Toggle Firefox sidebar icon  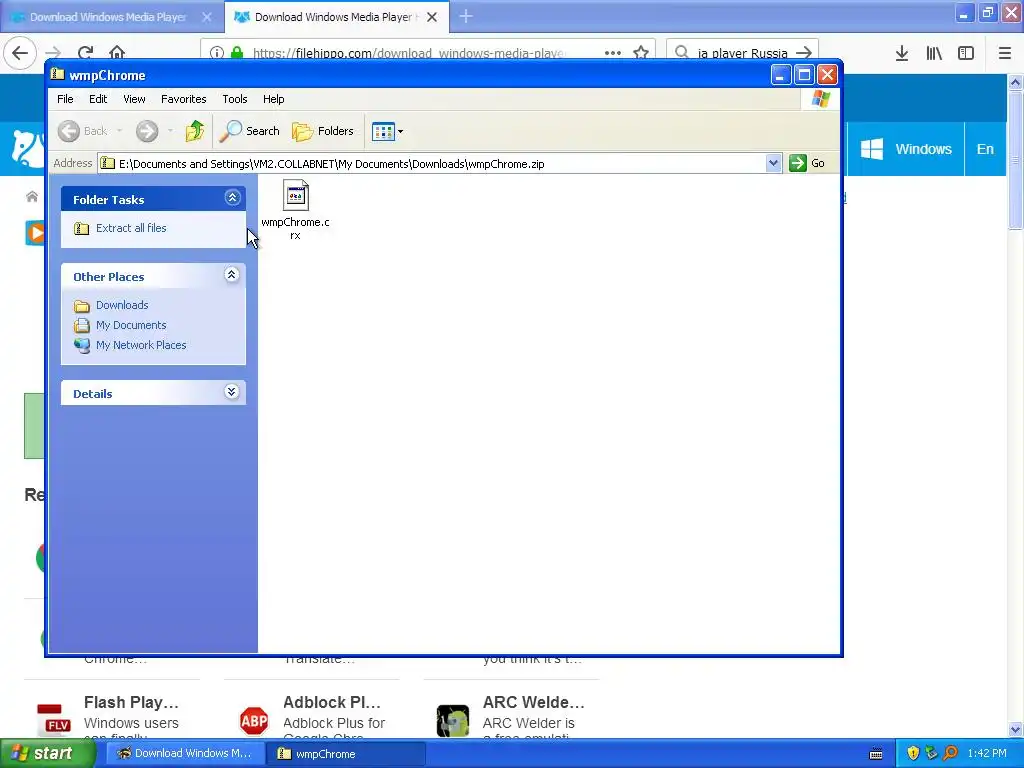[966, 53]
